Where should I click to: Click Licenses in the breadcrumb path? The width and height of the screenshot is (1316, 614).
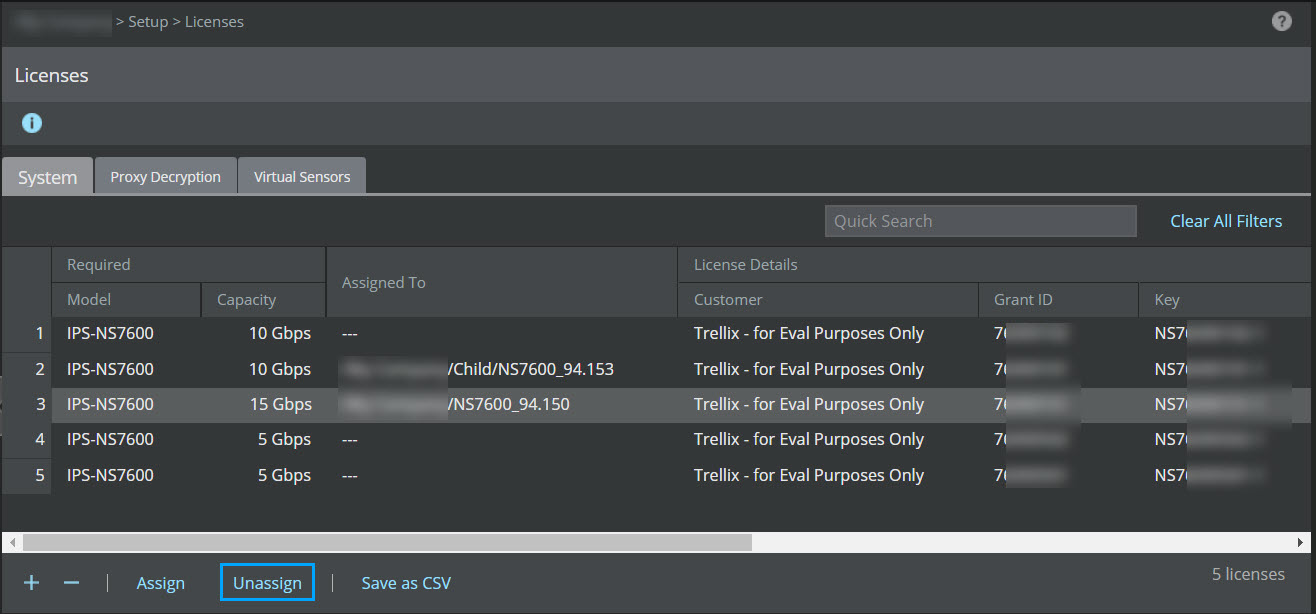(214, 21)
